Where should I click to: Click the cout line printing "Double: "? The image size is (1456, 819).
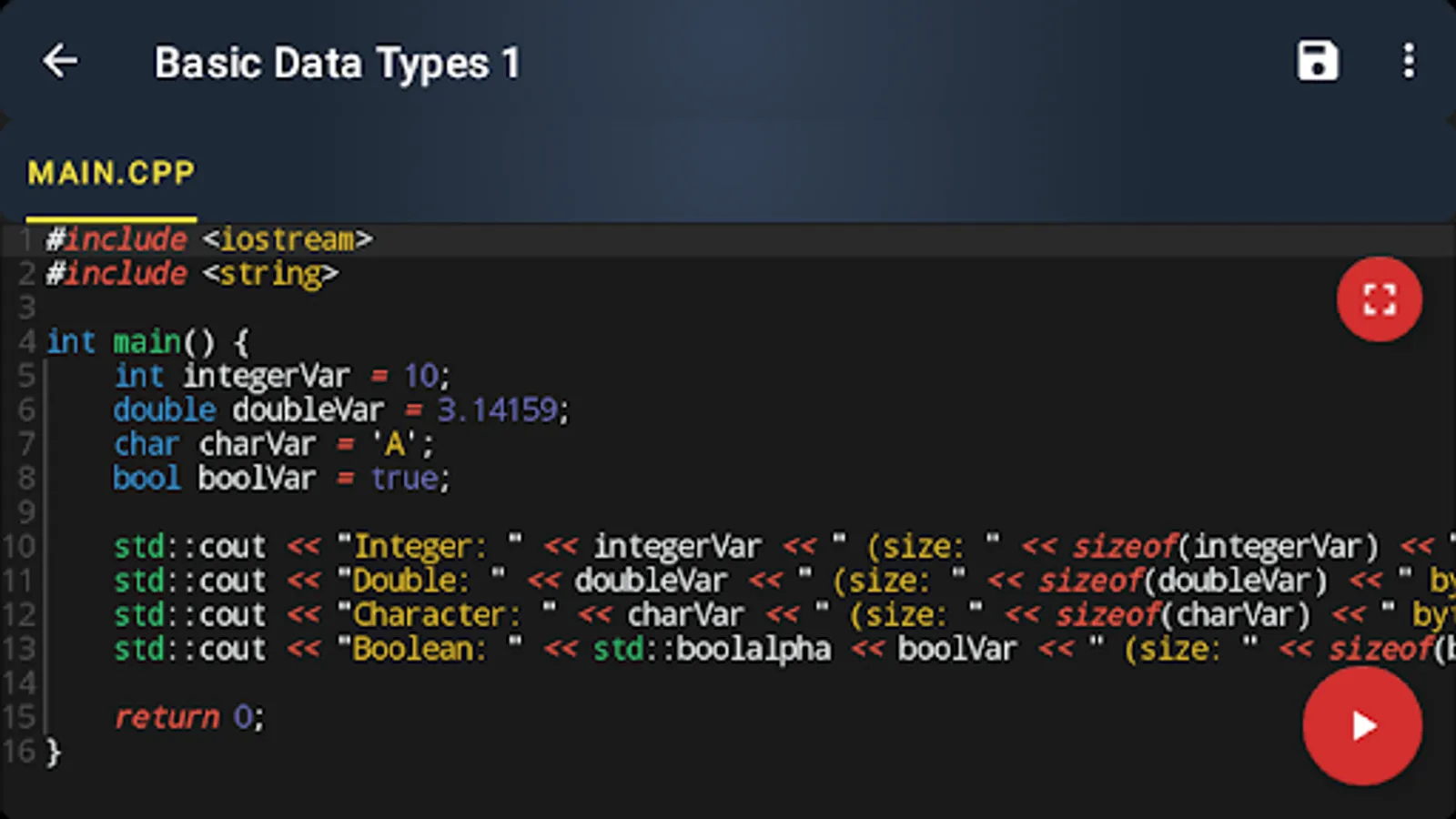click(x=784, y=581)
